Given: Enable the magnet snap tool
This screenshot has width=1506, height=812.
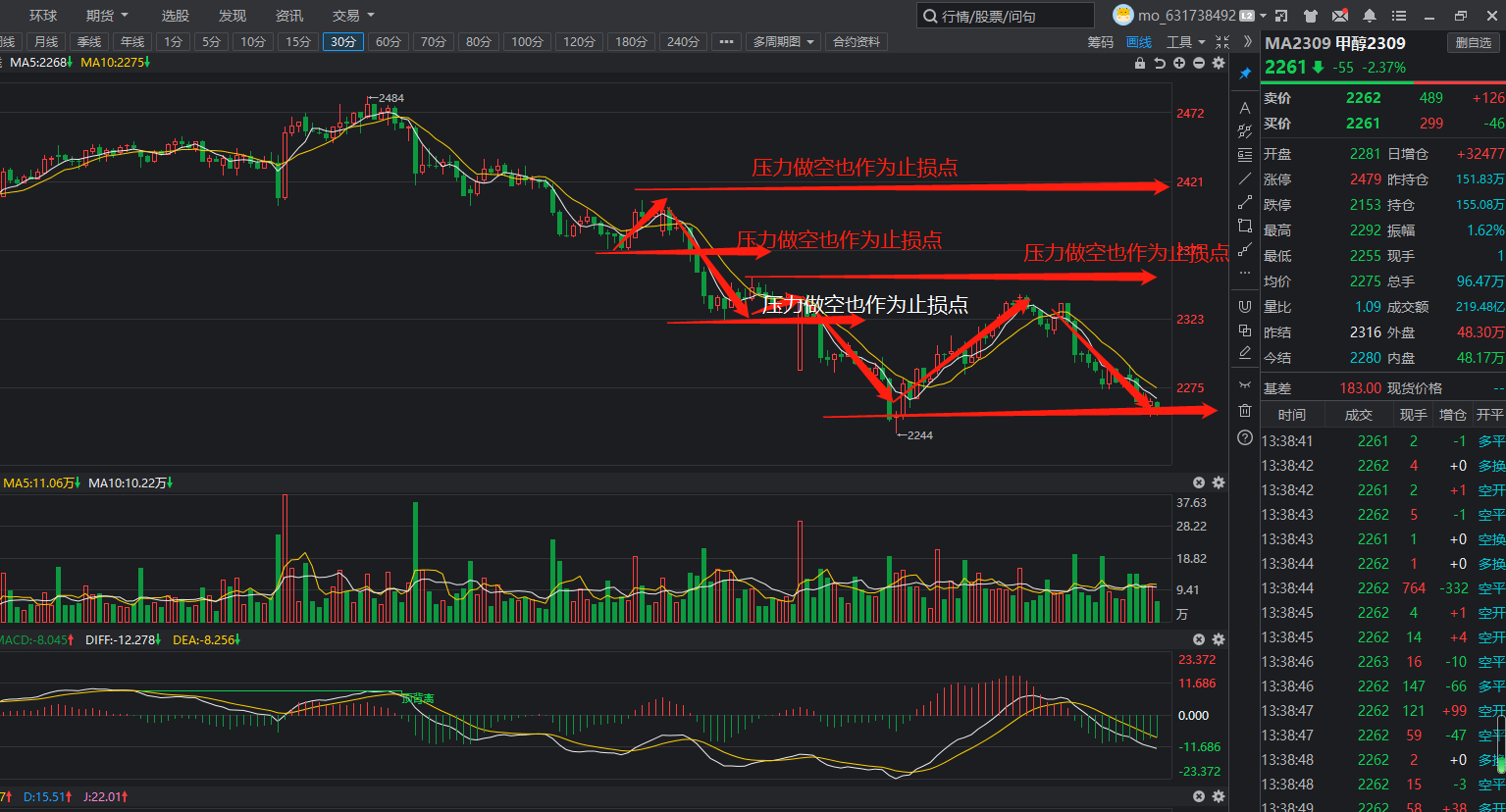Looking at the screenshot, I should (x=1245, y=306).
